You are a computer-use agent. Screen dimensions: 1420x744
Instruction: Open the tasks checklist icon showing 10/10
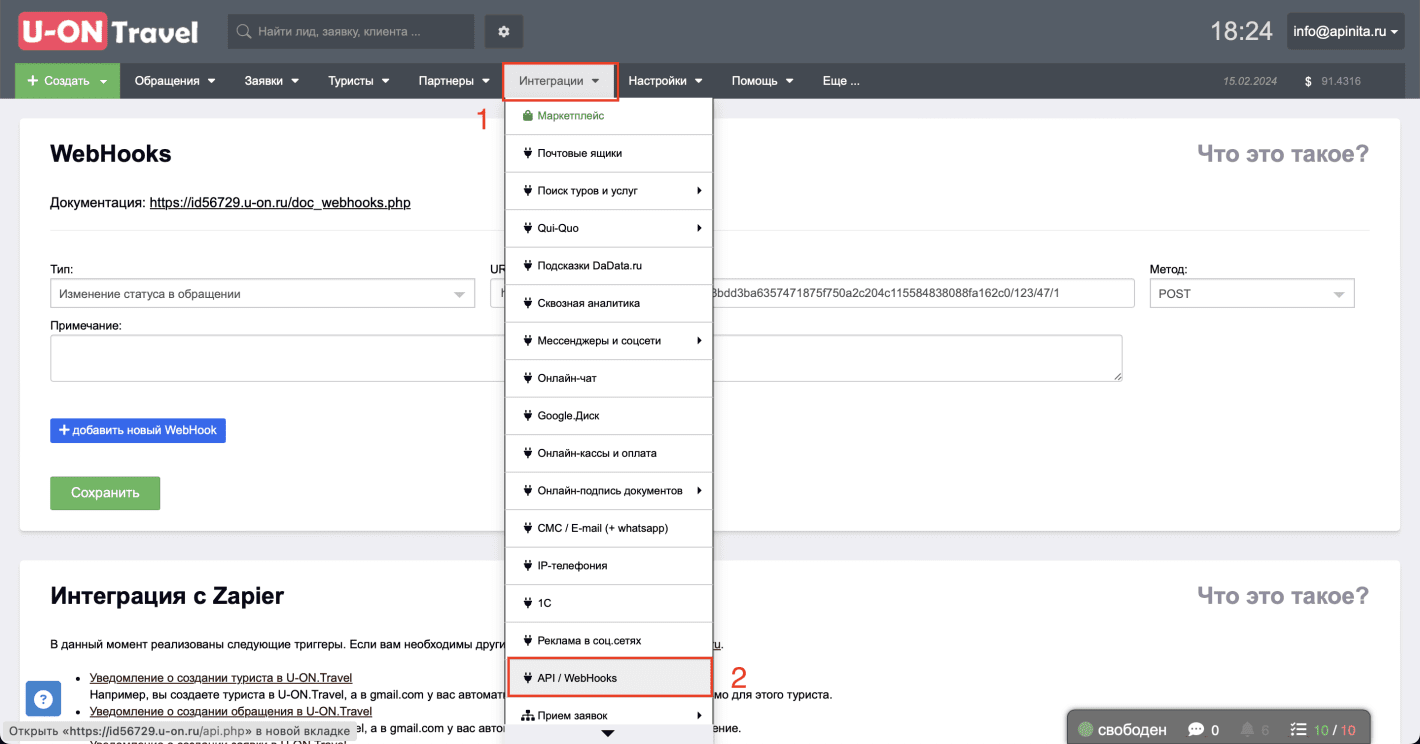coord(1299,730)
